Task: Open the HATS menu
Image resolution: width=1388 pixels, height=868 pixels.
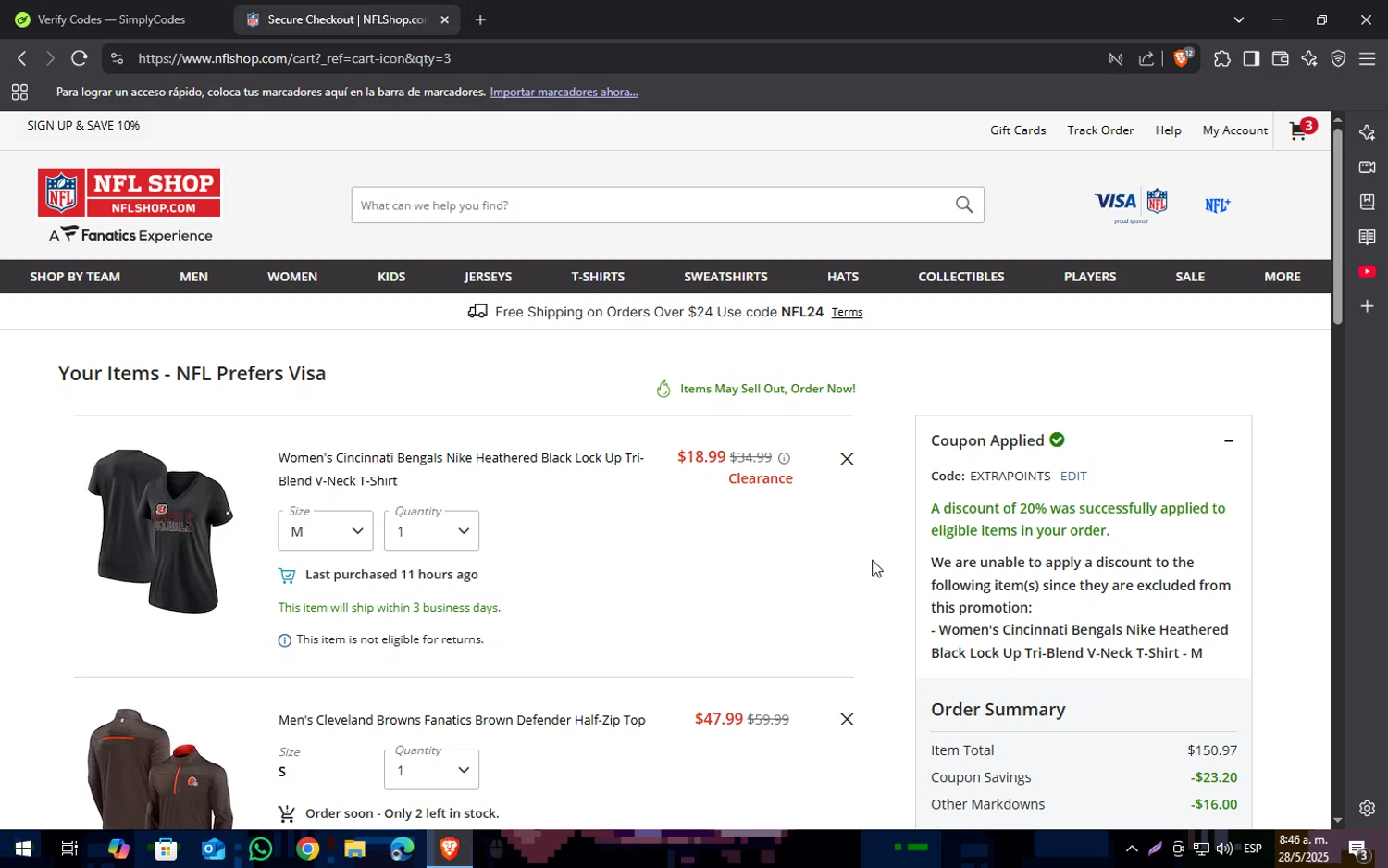Action: (843, 277)
